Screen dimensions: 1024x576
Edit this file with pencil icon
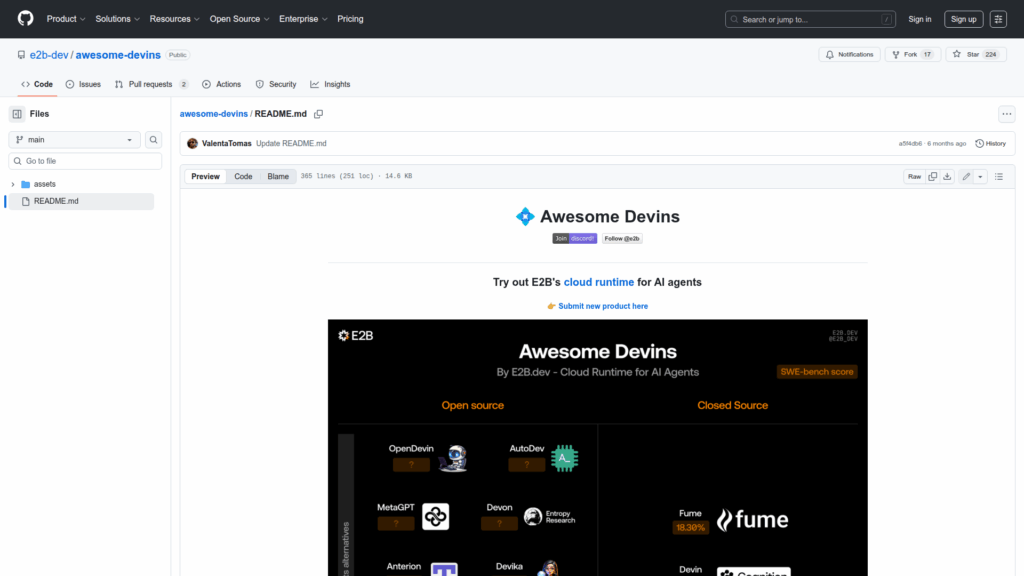966,176
